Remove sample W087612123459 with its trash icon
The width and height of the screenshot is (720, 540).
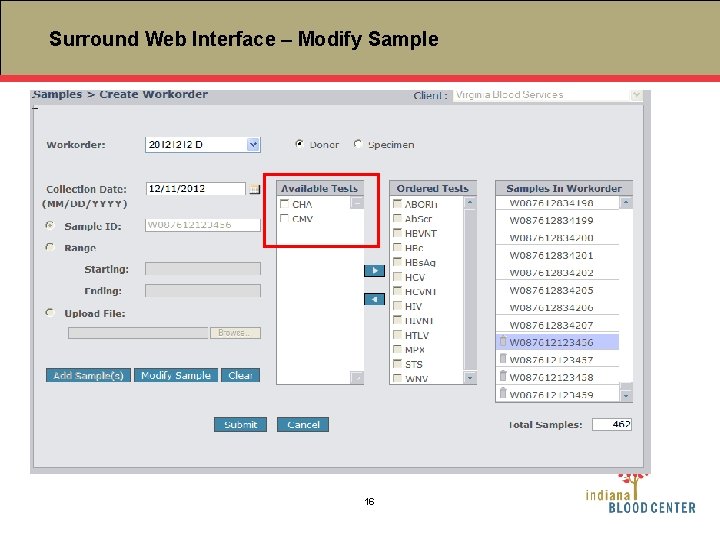[x=503, y=394]
